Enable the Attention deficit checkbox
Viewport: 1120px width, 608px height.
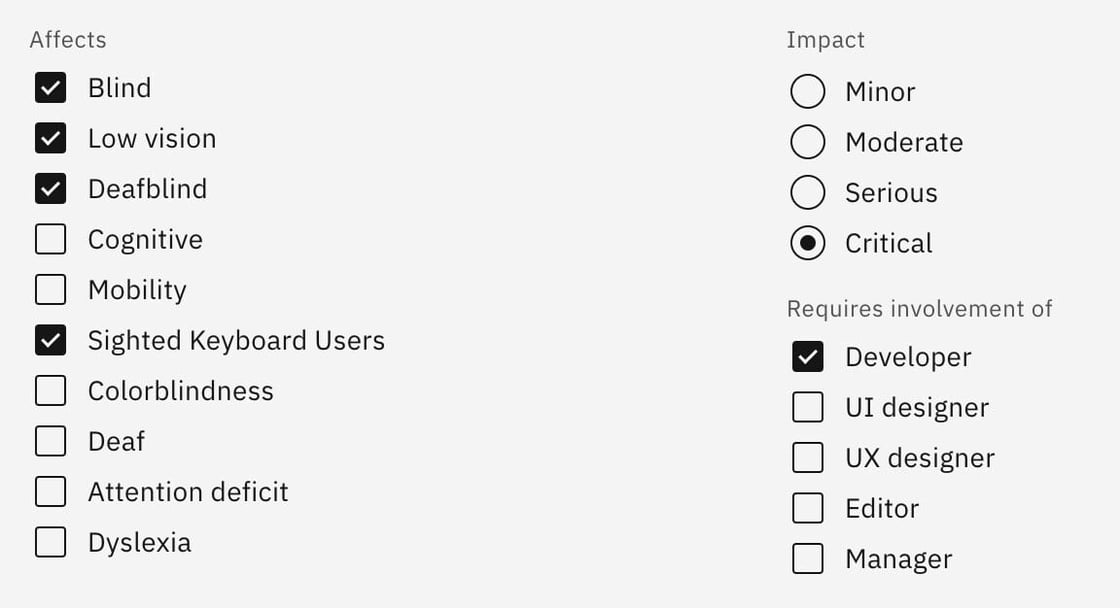coord(50,492)
